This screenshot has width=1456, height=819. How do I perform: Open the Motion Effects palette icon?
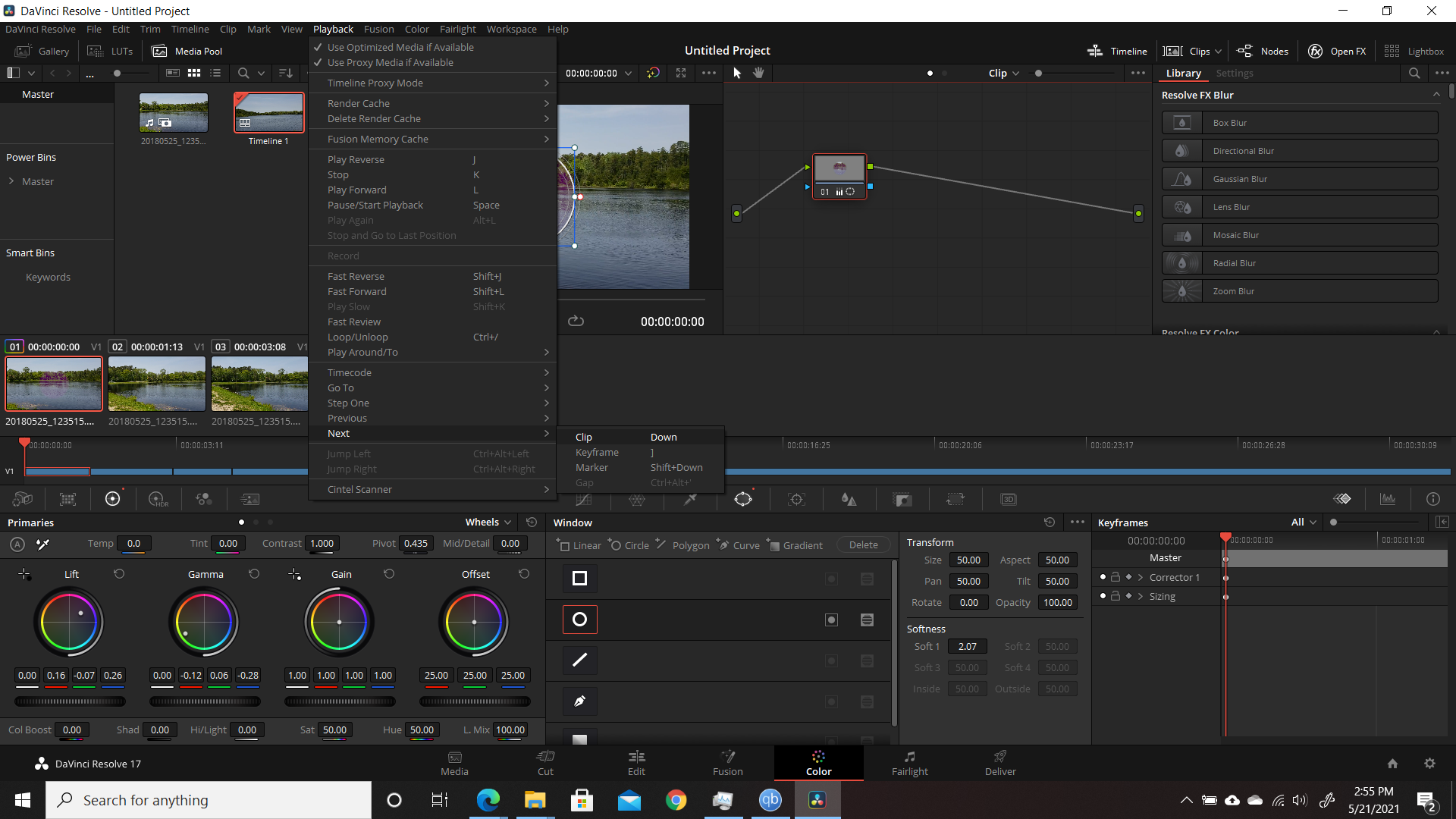tap(249, 499)
